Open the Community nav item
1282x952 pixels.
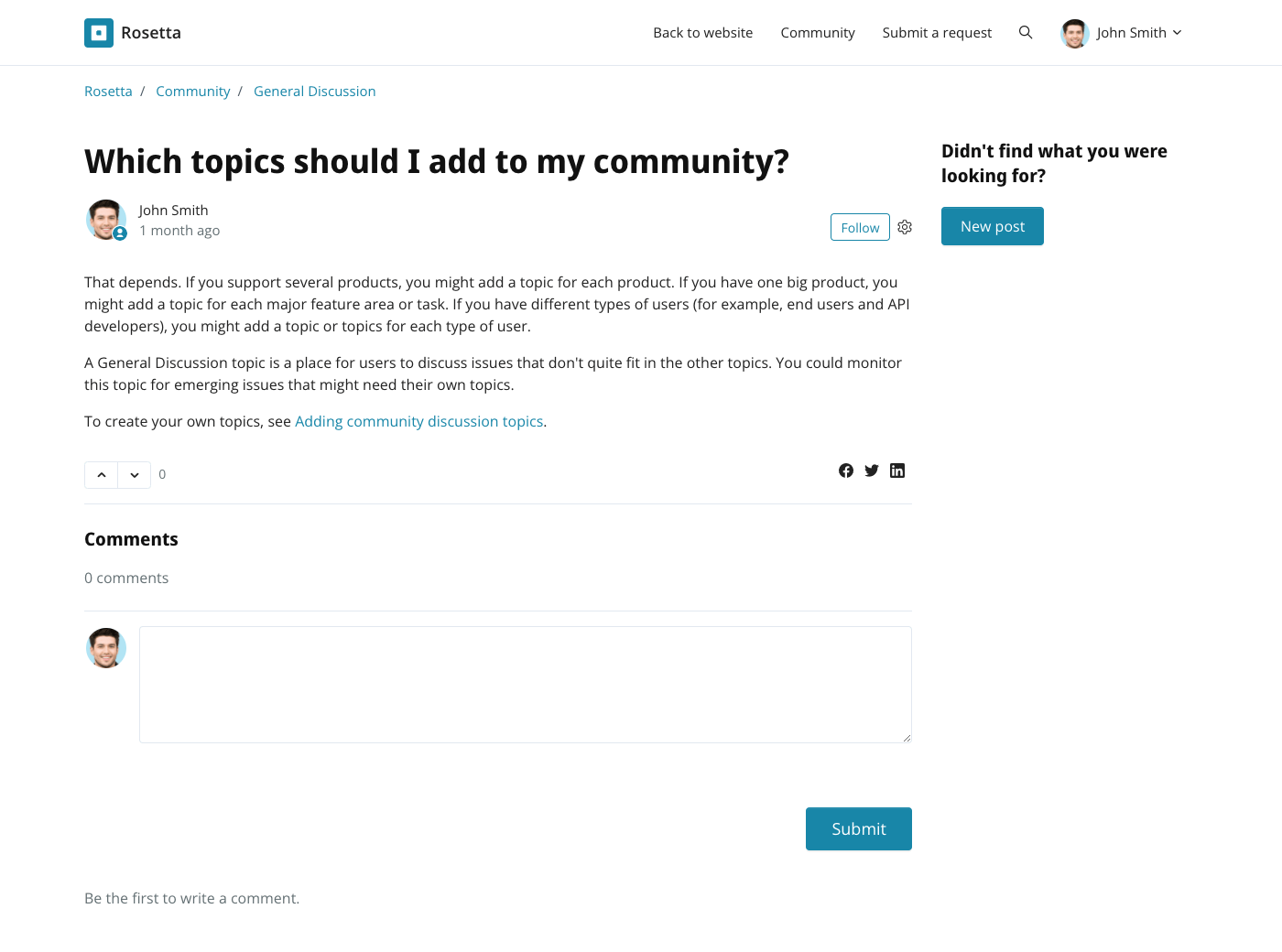[x=818, y=33]
